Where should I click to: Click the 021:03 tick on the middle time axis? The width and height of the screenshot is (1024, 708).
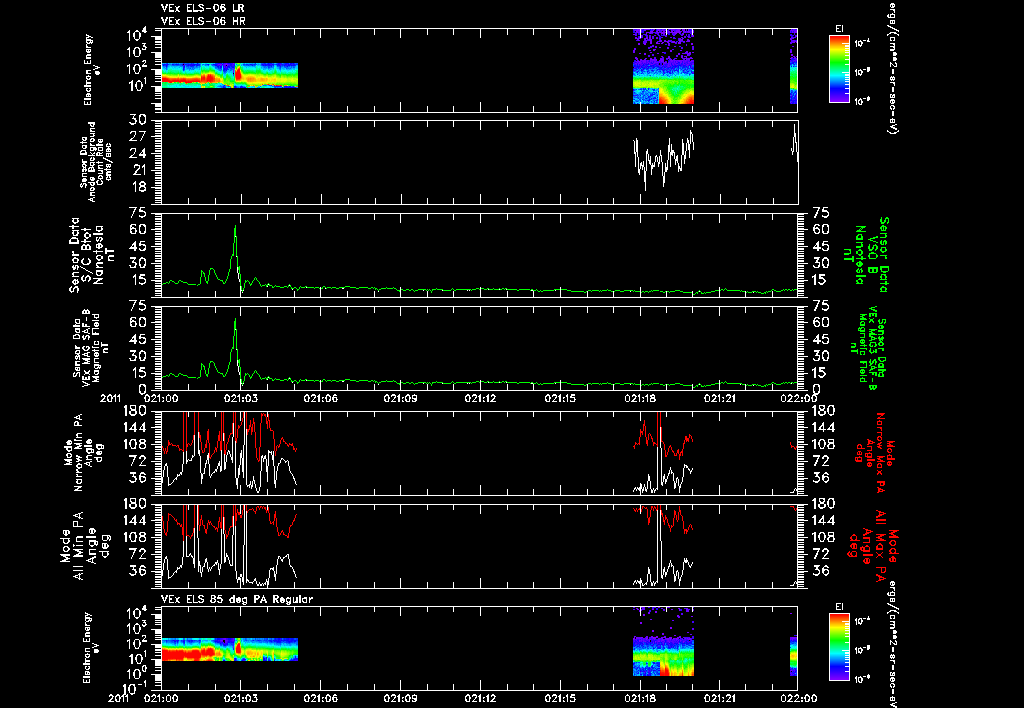(241, 398)
